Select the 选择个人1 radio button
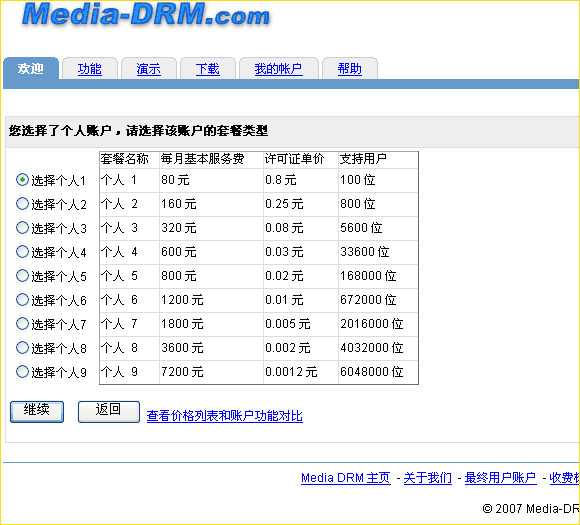This screenshot has width=580, height=525. point(22,180)
